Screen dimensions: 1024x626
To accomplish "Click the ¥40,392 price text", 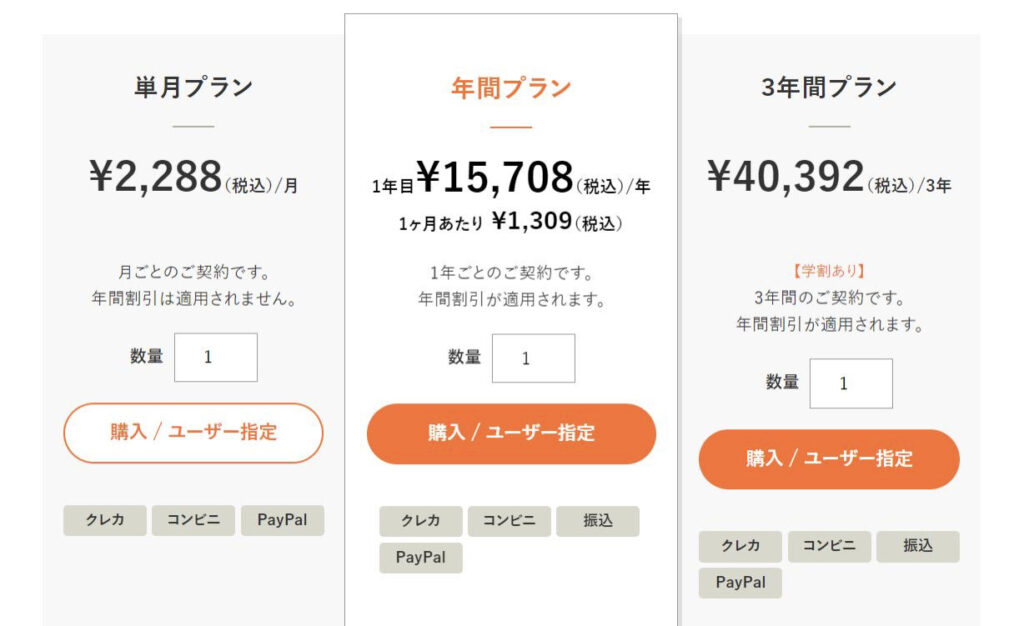I will pyautogui.click(x=786, y=176).
